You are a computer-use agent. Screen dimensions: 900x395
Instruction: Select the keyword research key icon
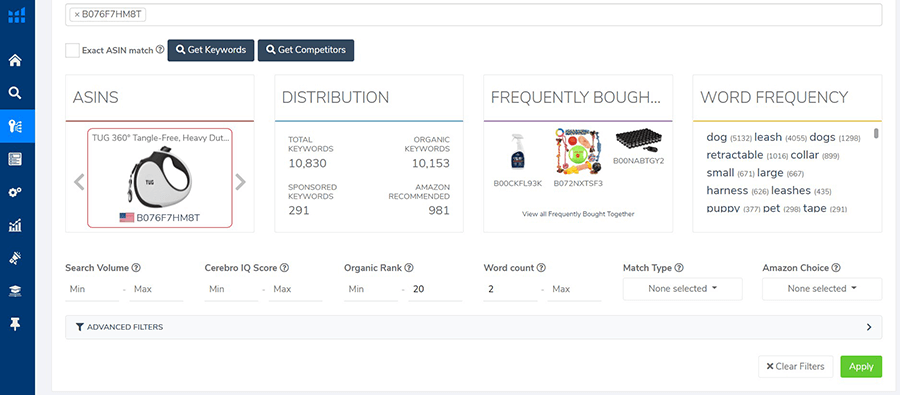pos(15,127)
